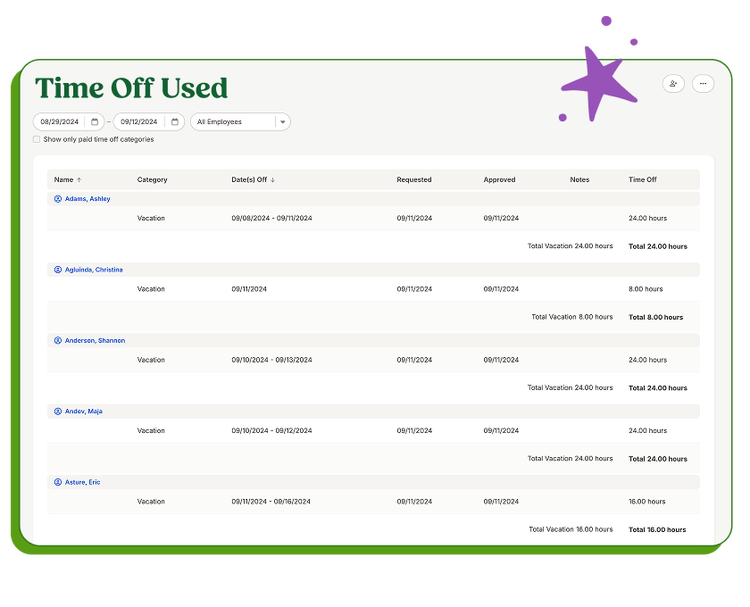Click Vacation category in Adams, Ashley row
The image size is (750, 607).
click(151, 218)
